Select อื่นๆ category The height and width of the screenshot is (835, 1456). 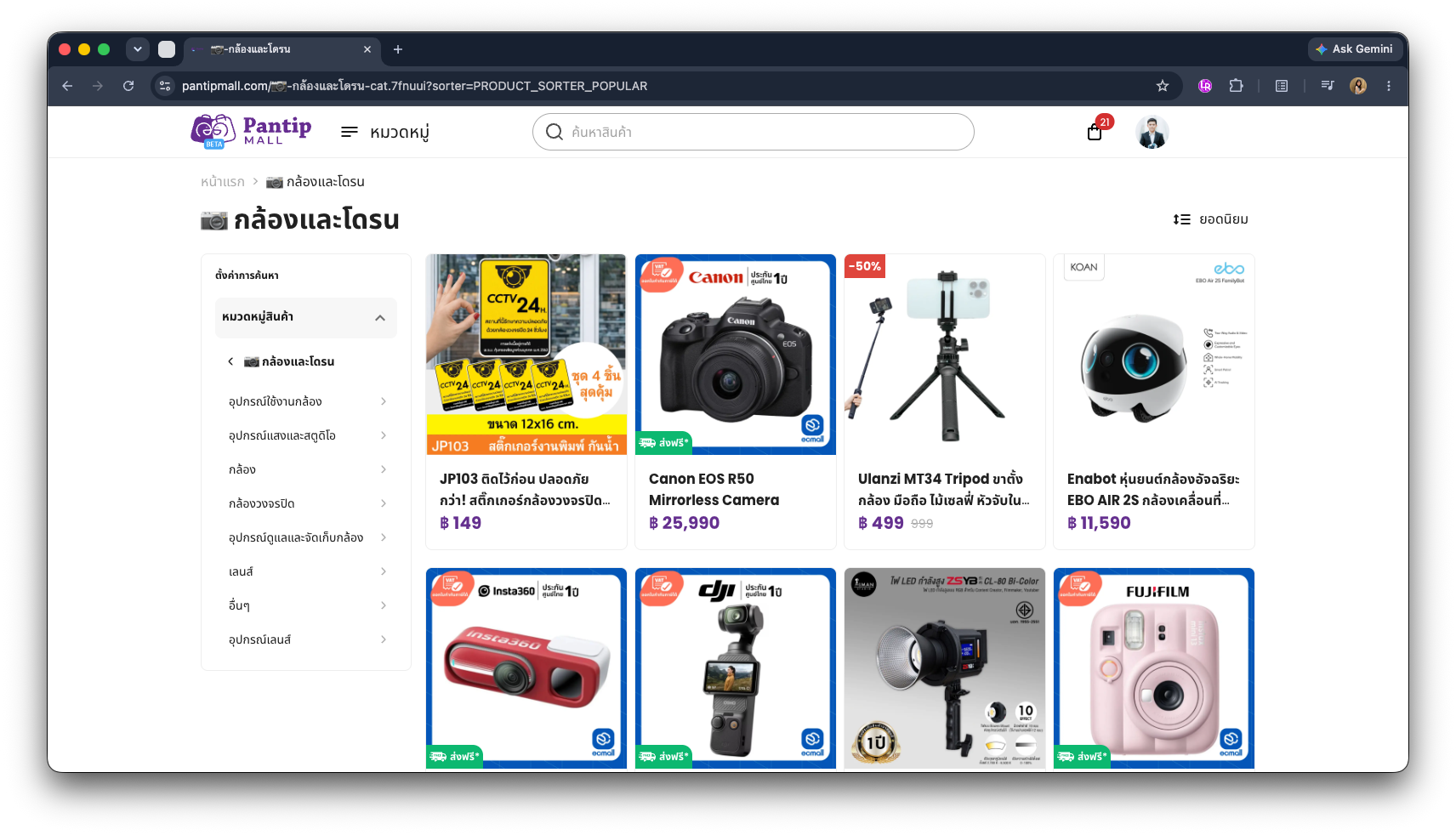(239, 605)
